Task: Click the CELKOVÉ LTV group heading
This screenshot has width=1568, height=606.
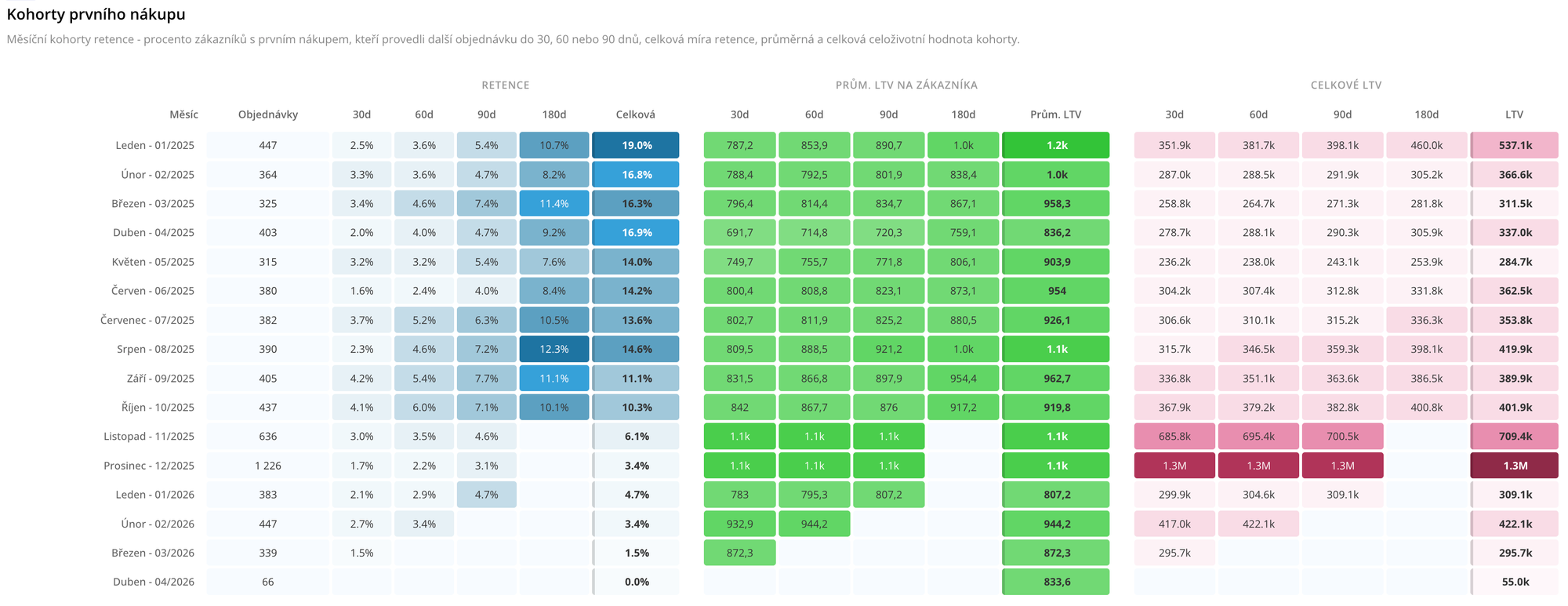Action: 1346,85
